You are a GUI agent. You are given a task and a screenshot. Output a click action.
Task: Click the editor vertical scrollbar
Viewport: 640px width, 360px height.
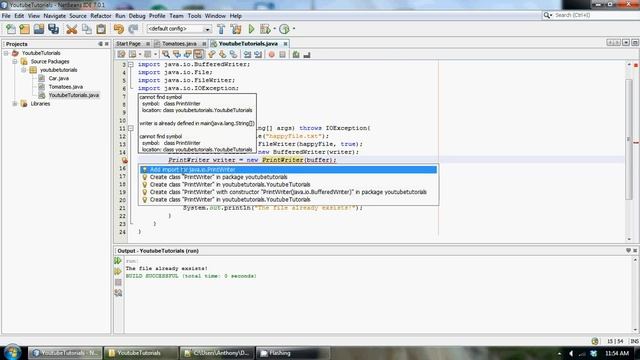click(629, 139)
